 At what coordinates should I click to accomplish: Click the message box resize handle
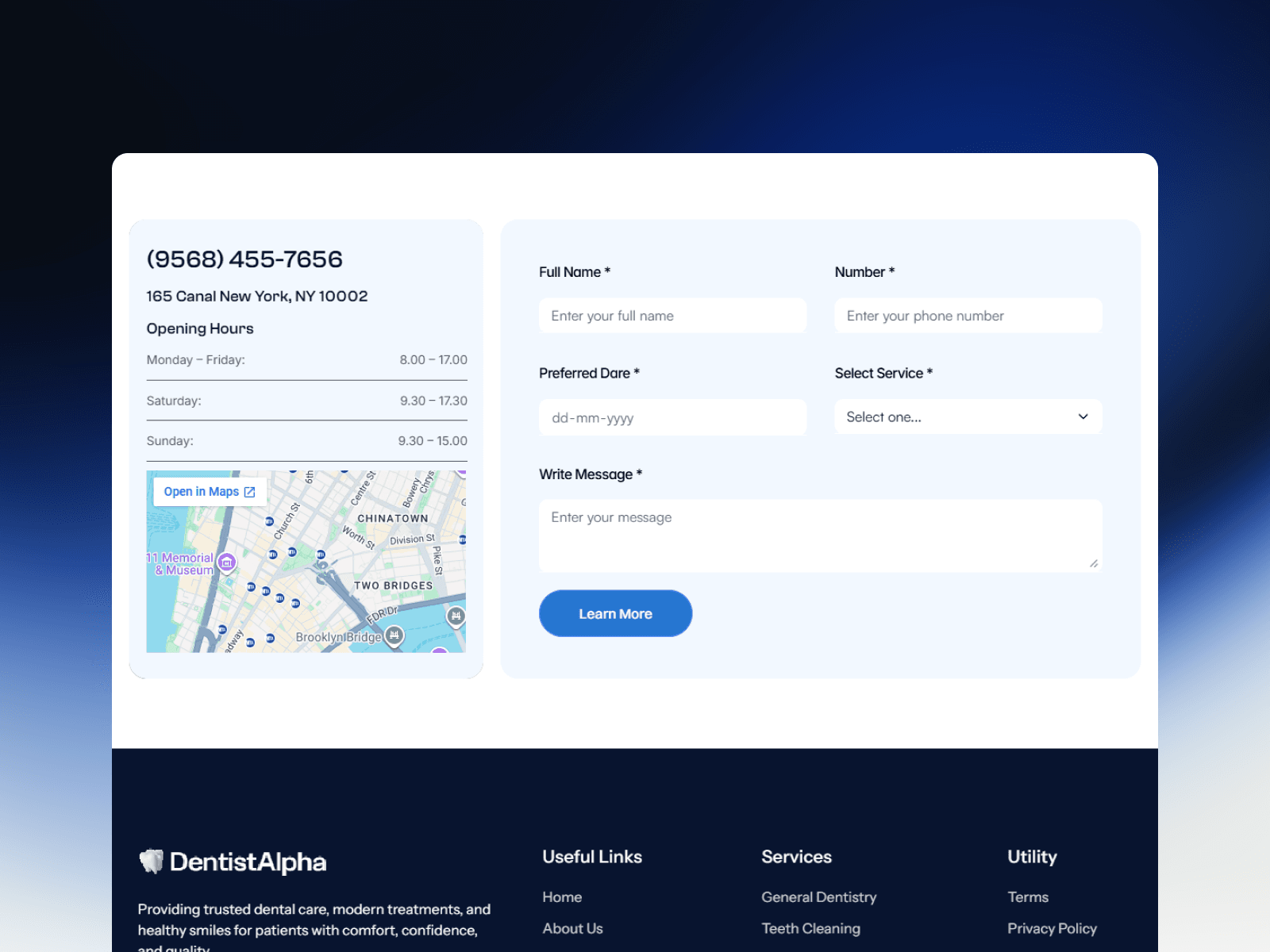(x=1094, y=563)
